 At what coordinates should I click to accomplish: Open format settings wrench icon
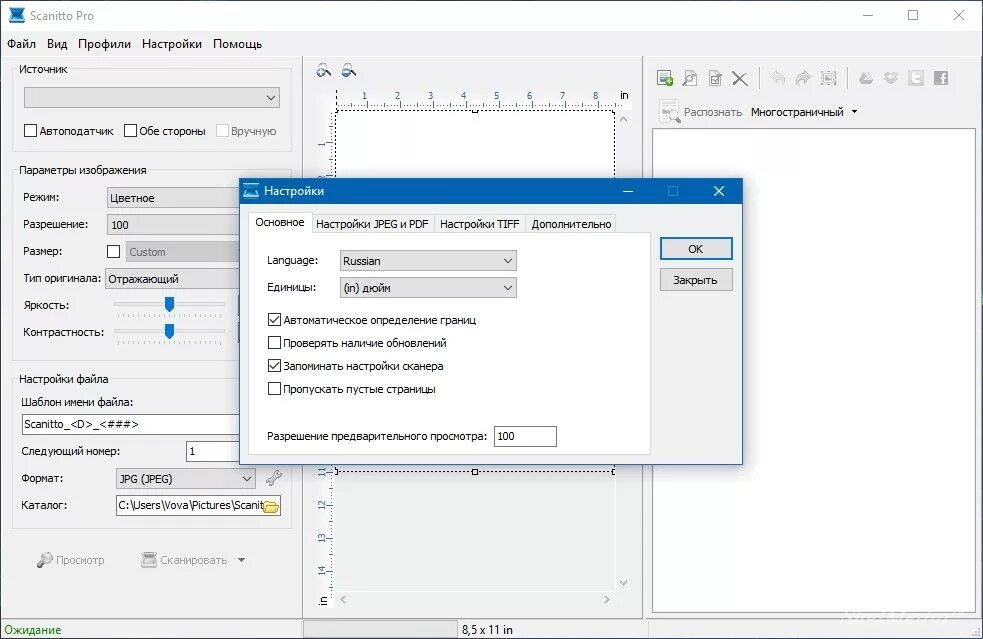pos(273,478)
